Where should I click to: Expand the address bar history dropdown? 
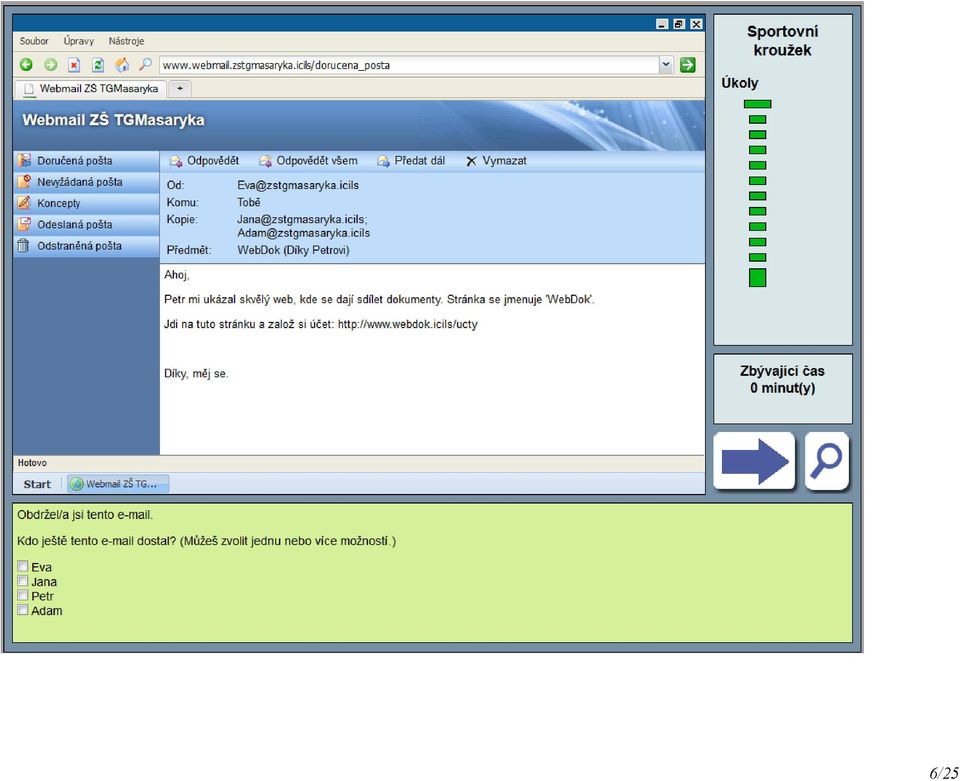(x=666, y=65)
